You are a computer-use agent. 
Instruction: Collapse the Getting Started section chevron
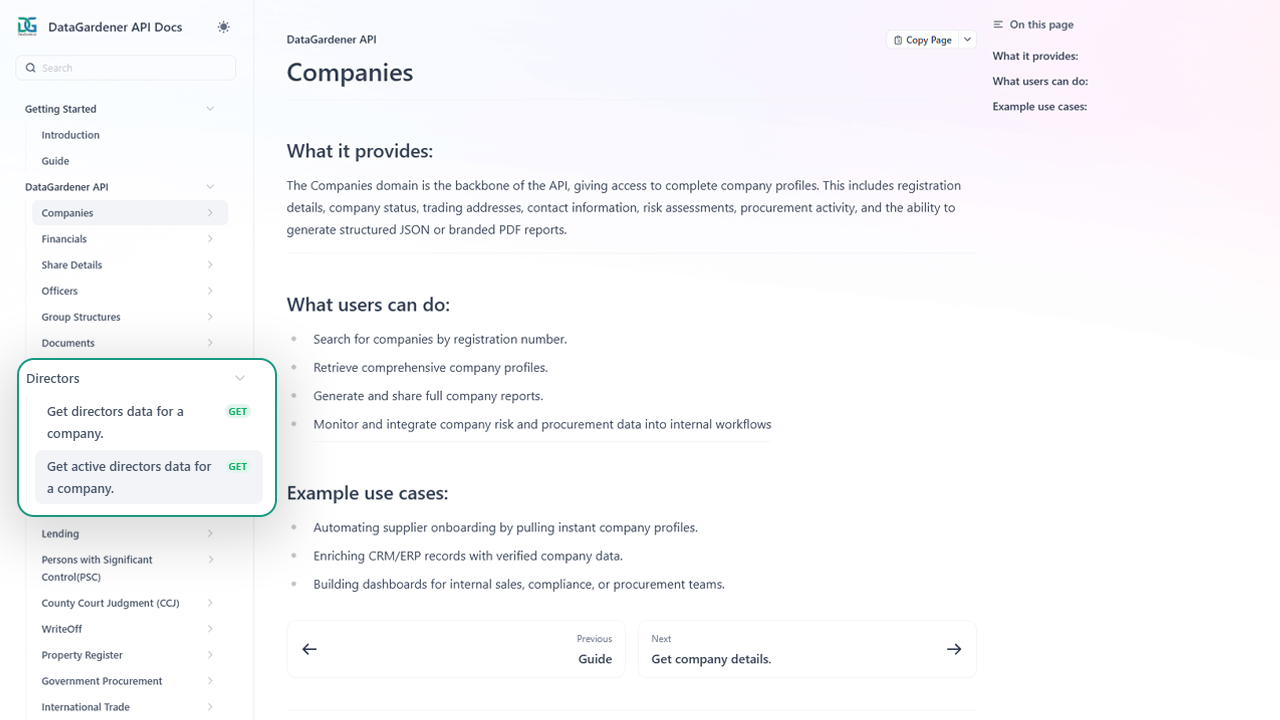click(x=210, y=109)
